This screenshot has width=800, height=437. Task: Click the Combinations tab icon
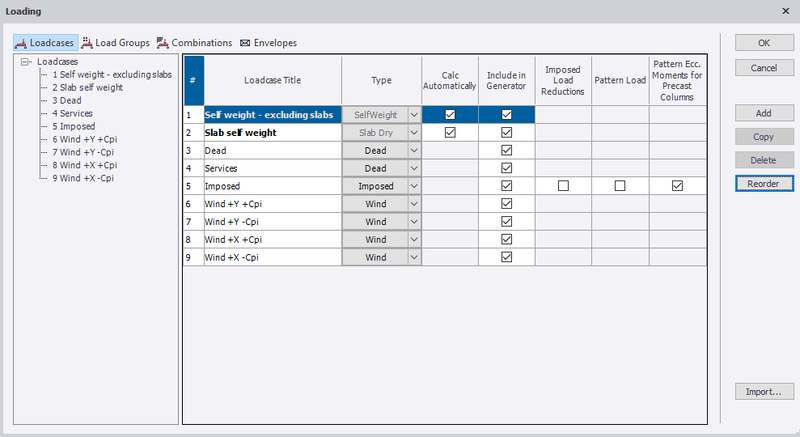click(163, 43)
